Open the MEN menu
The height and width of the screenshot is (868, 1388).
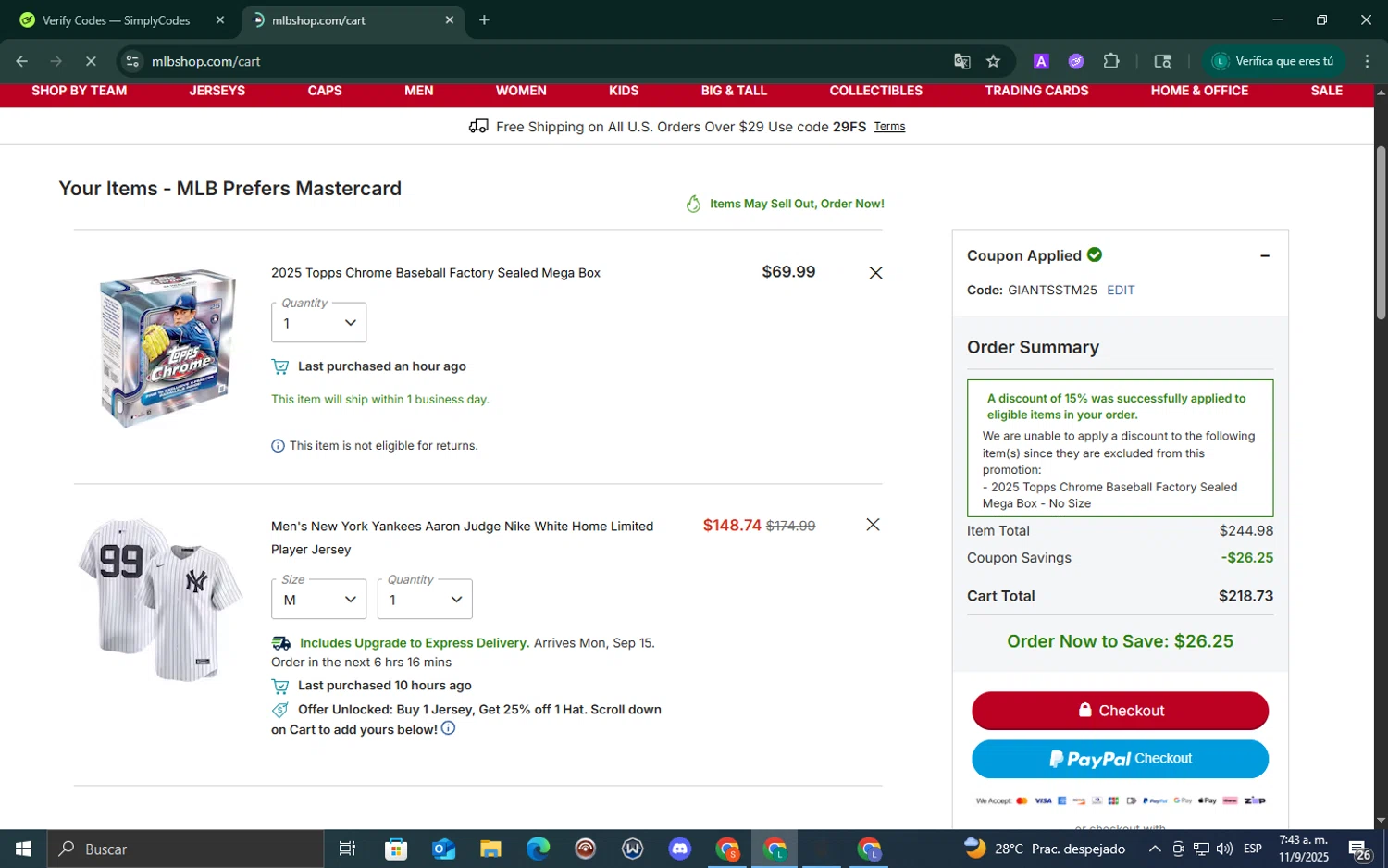click(x=419, y=91)
